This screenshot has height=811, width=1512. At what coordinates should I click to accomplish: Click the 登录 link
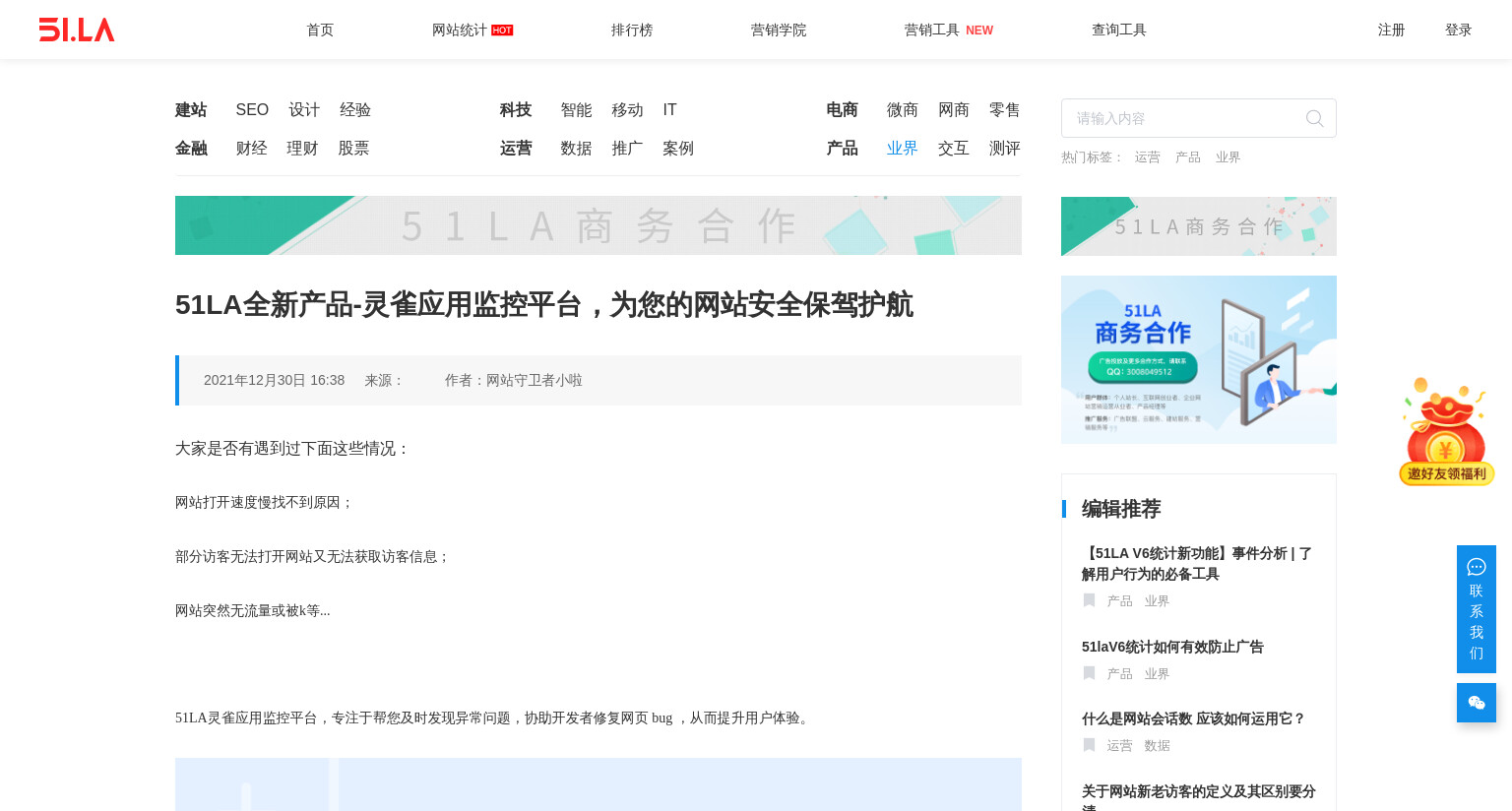click(1458, 30)
